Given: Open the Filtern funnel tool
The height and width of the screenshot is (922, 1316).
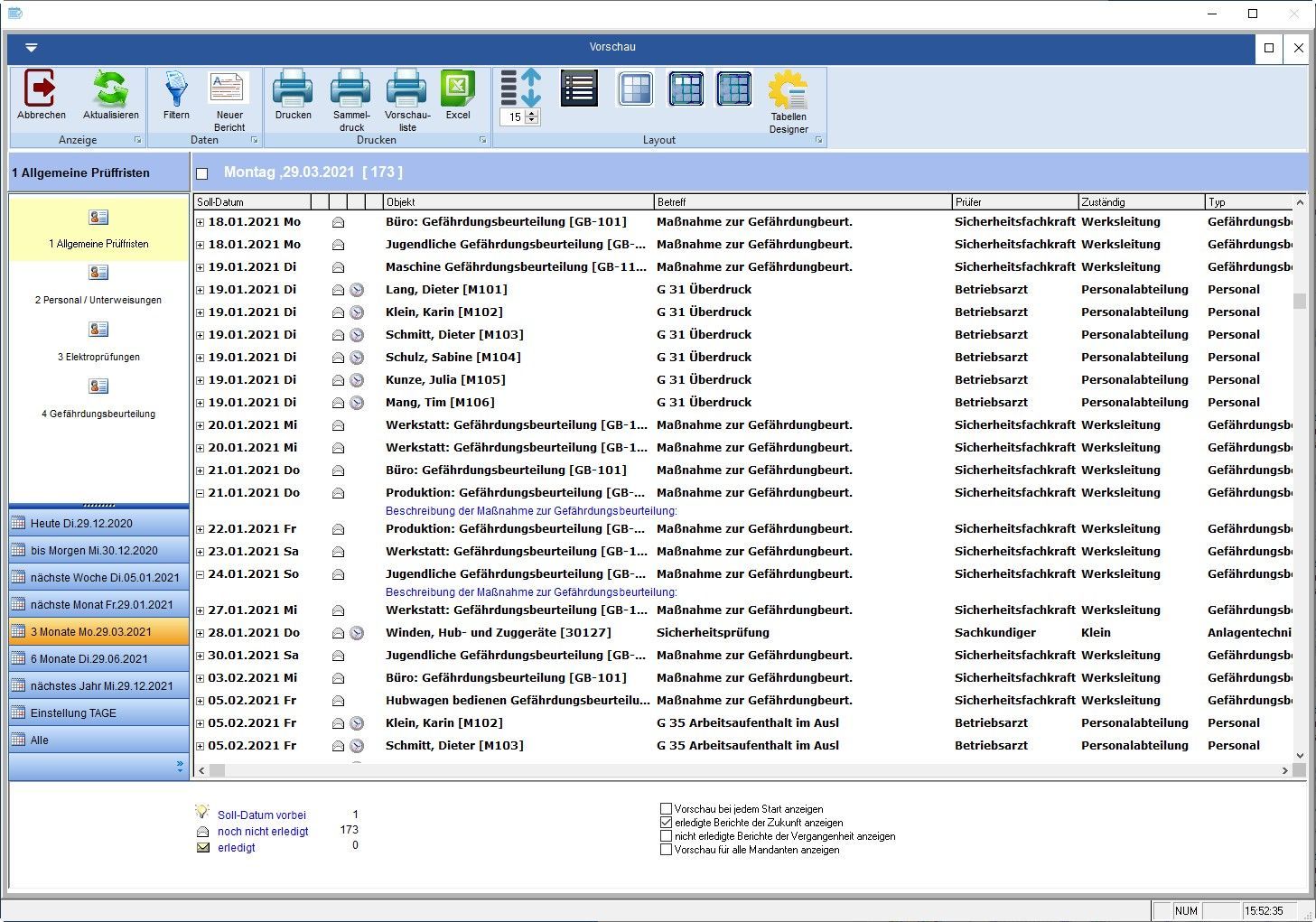Looking at the screenshot, I should [176, 90].
